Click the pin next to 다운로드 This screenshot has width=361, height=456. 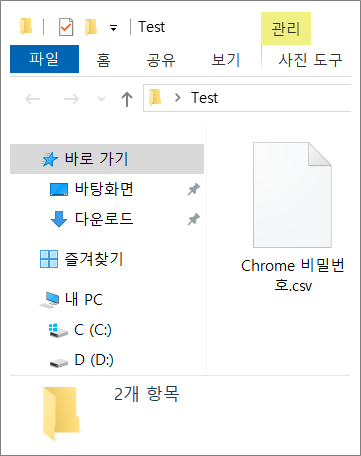[194, 219]
